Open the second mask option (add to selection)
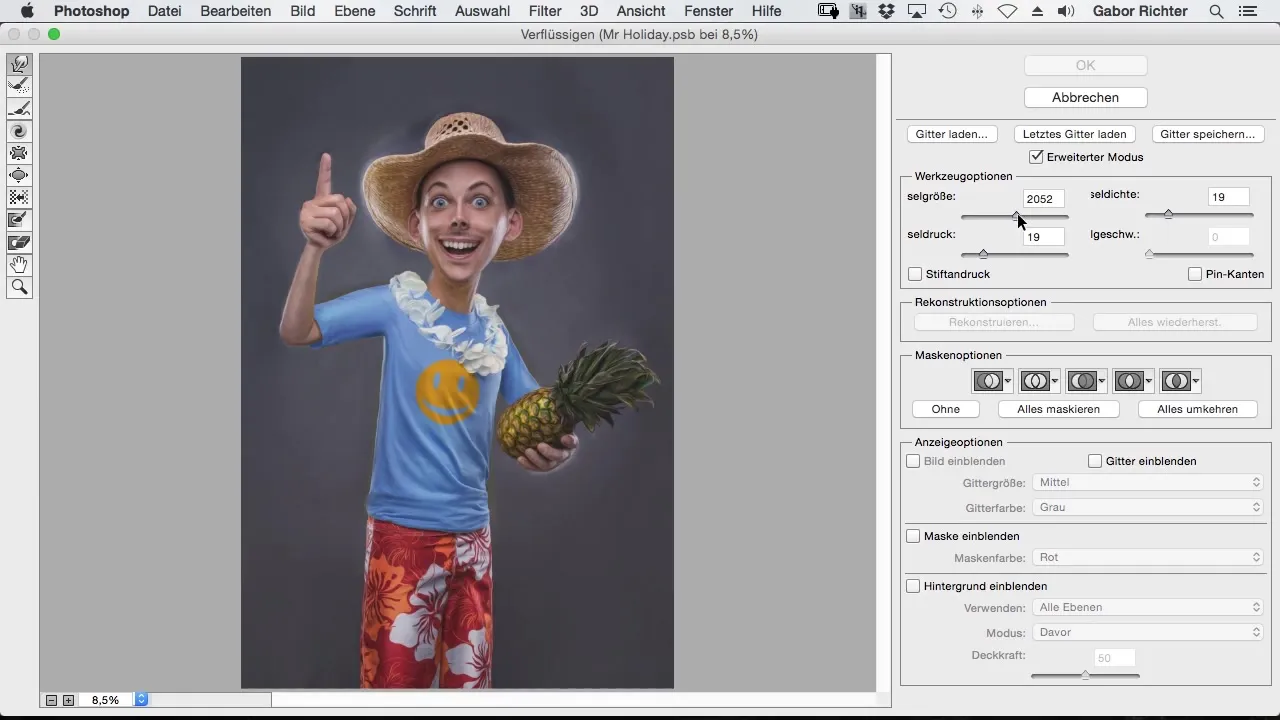 pyautogui.click(x=1039, y=381)
